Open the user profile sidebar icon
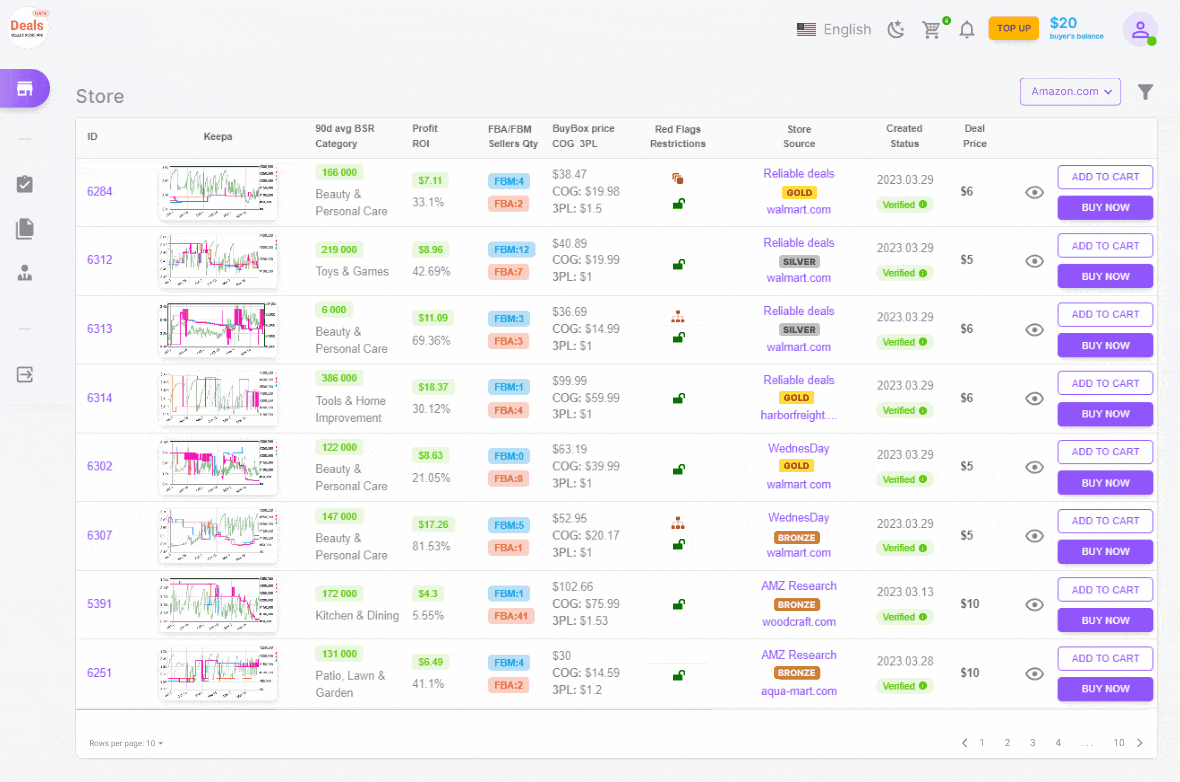Image resolution: width=1180 pixels, height=782 pixels. (x=25, y=273)
